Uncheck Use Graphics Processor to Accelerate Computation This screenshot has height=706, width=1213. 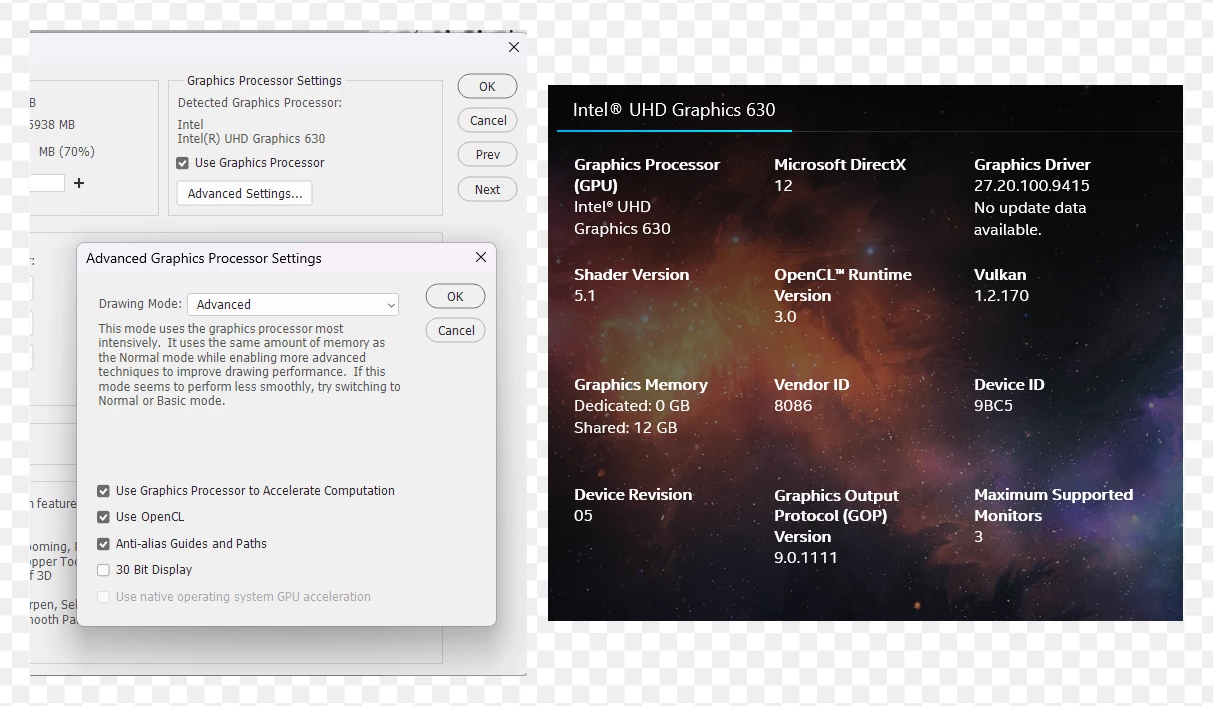point(103,491)
